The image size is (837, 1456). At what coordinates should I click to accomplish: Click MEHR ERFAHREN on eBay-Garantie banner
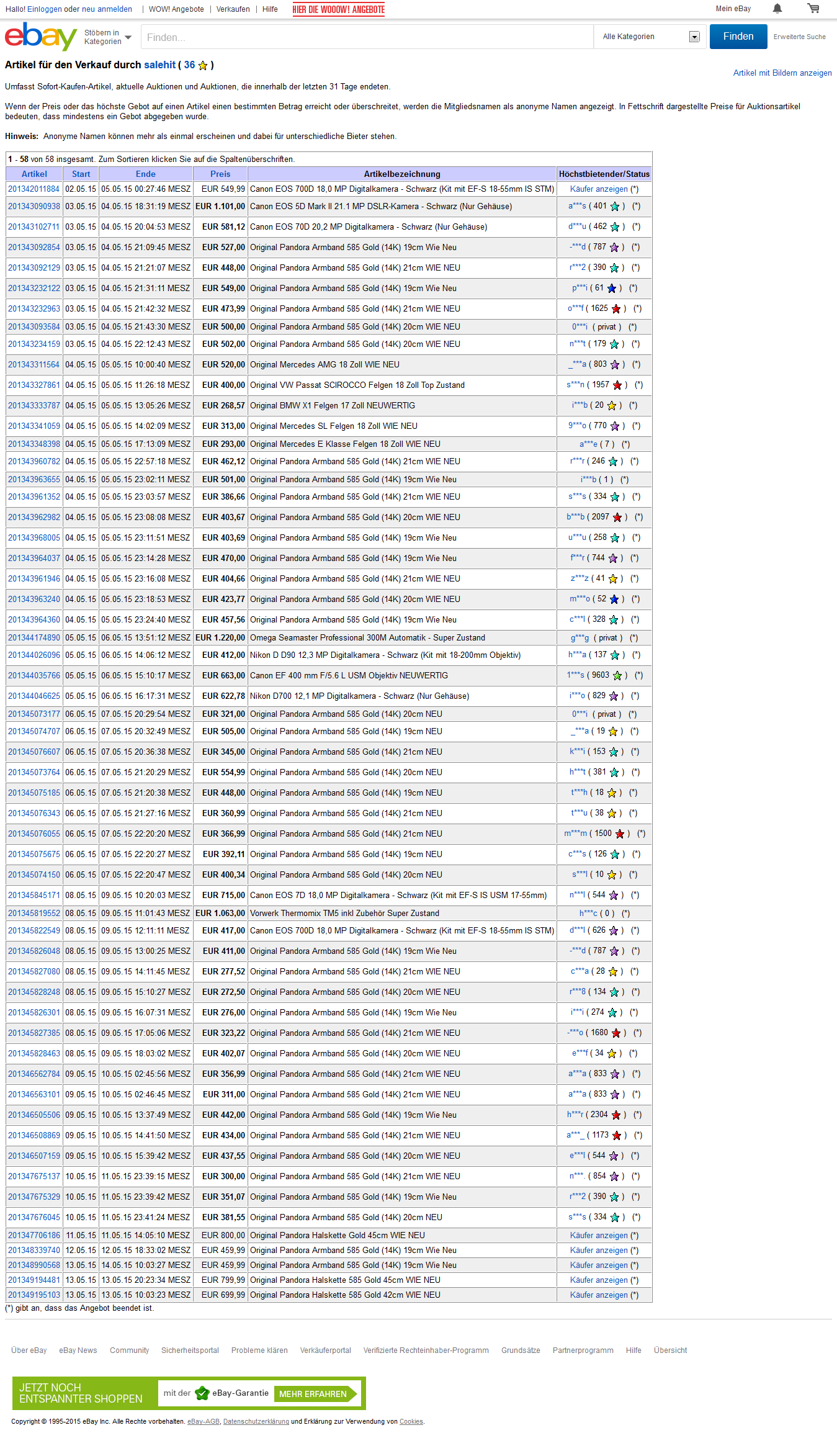point(315,1394)
